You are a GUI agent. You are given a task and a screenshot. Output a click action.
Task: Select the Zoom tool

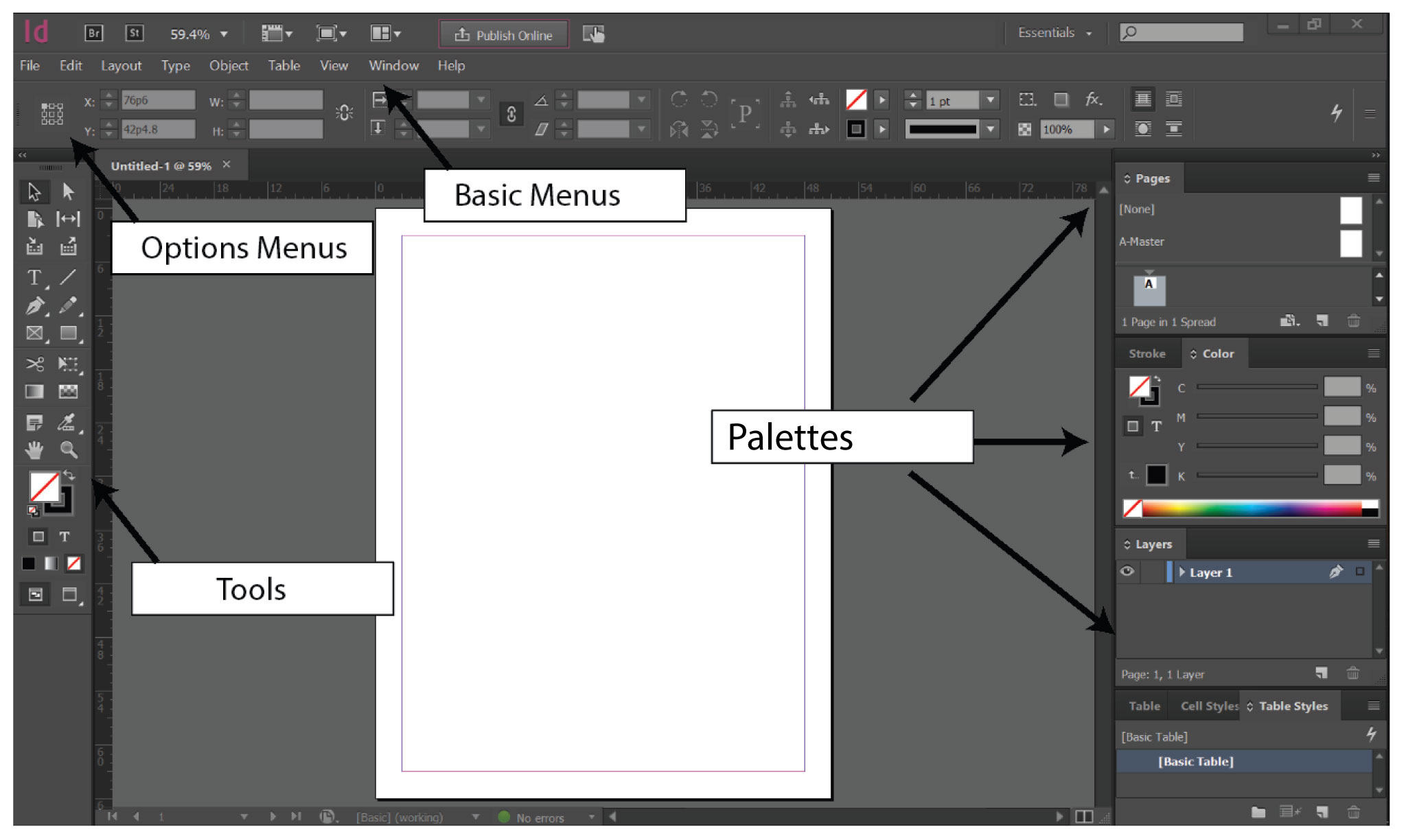(x=69, y=450)
